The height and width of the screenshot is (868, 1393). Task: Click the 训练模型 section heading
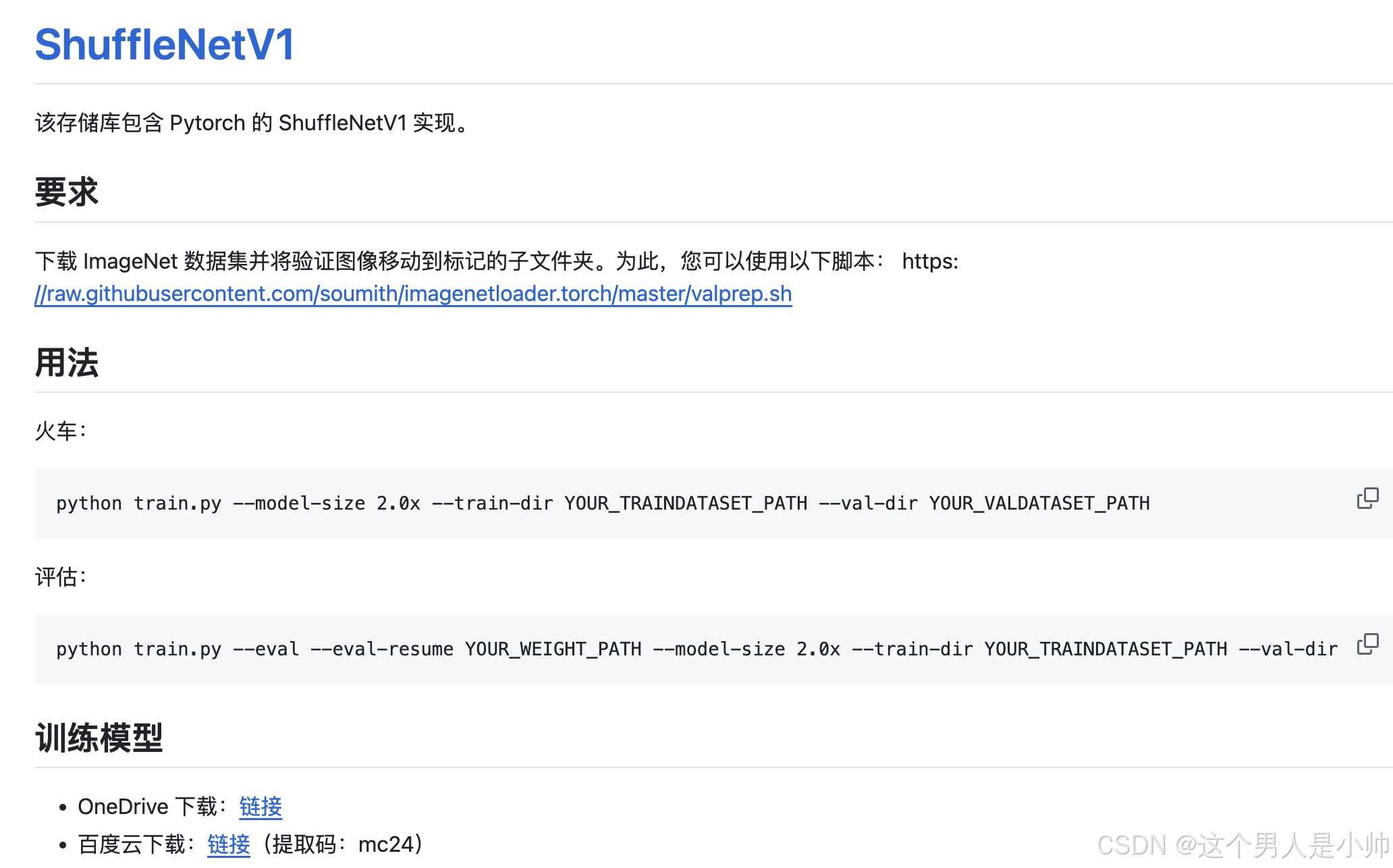(99, 737)
